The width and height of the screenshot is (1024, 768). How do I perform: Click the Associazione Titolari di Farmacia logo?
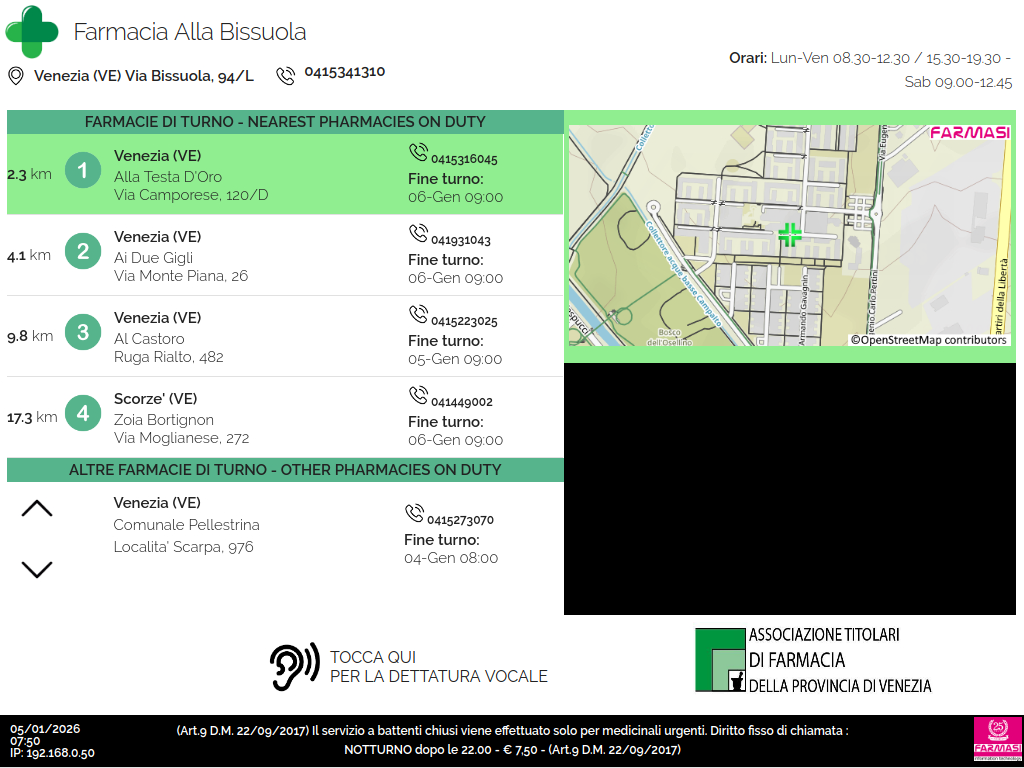[x=813, y=660]
